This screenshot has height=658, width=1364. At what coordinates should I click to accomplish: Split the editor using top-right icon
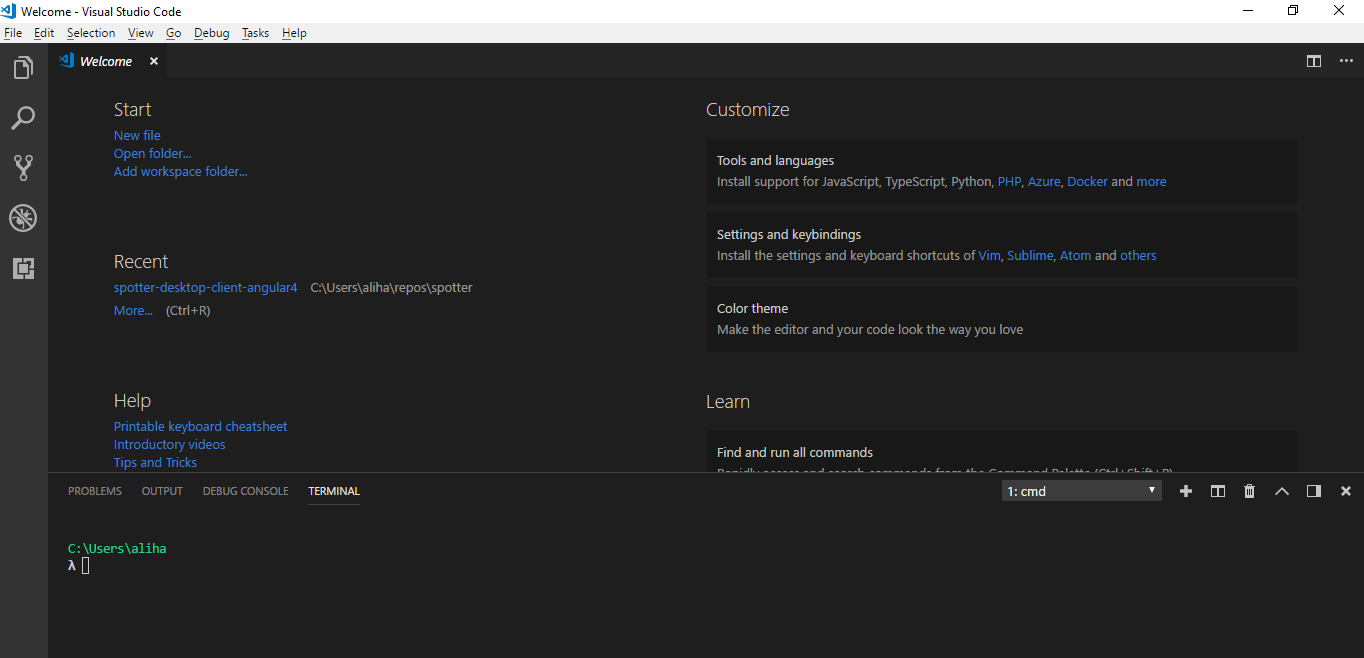tap(1314, 61)
